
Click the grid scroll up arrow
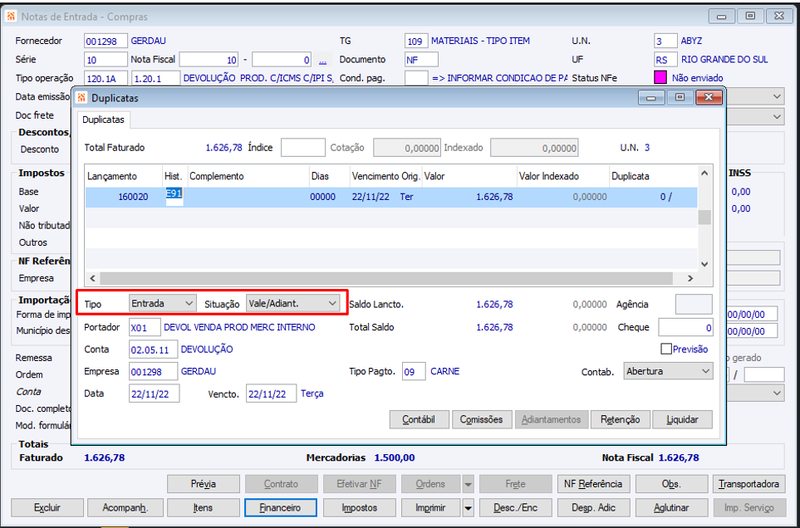click(x=705, y=173)
